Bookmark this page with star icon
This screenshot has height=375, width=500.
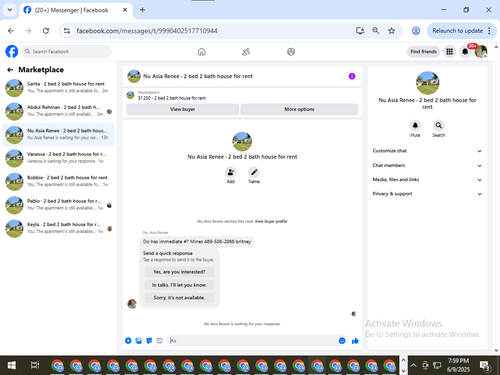click(391, 31)
